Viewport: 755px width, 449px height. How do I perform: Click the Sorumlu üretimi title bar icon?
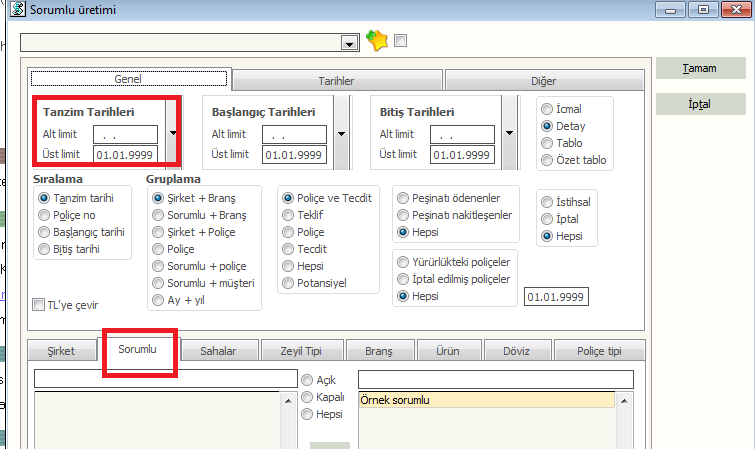9,10
